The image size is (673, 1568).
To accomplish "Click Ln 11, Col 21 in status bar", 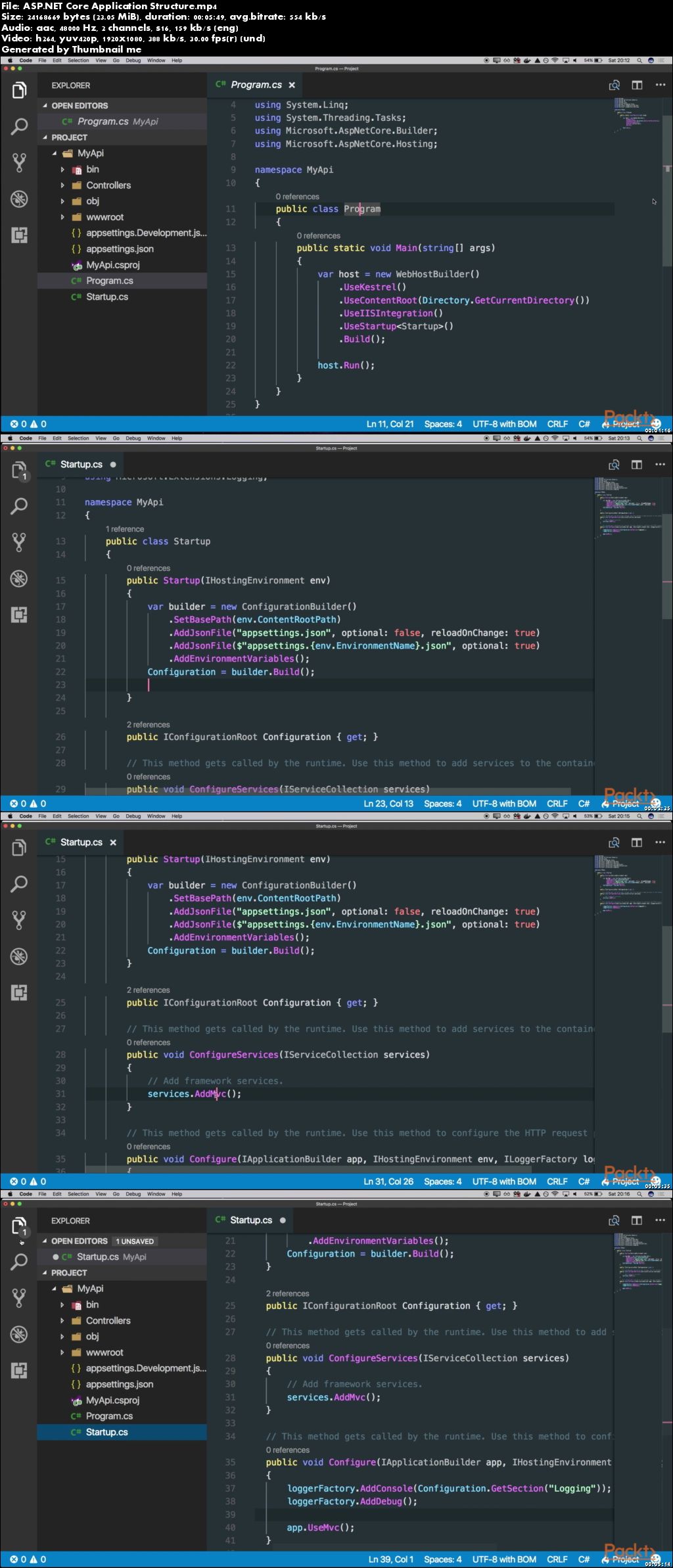I will click(x=390, y=424).
